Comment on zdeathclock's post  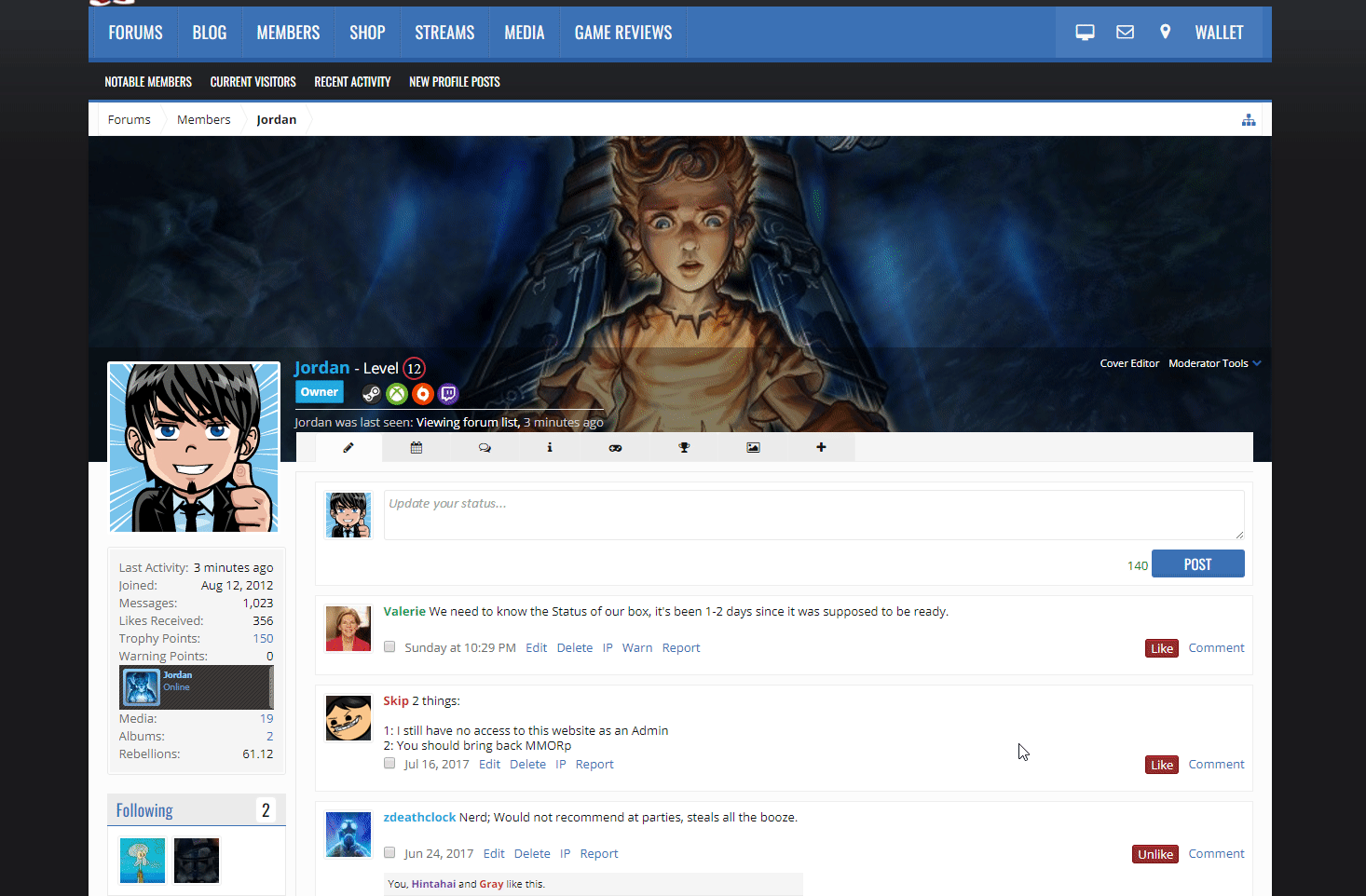(x=1216, y=854)
